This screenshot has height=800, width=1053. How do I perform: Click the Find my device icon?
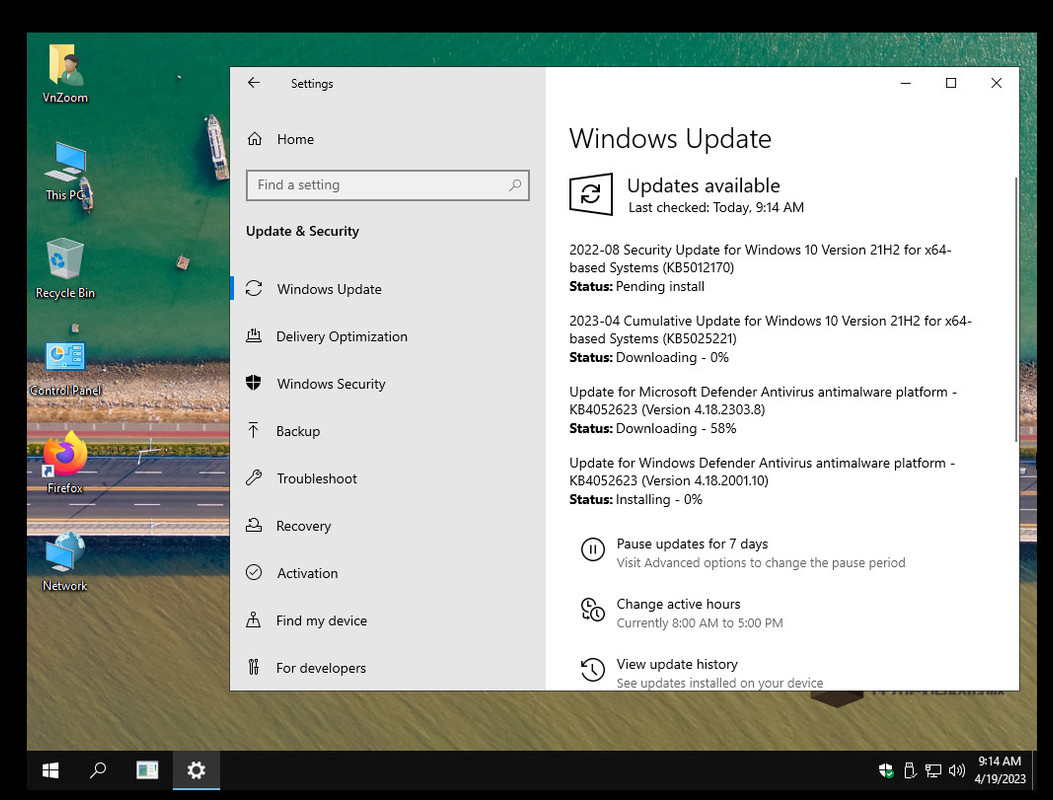click(x=253, y=620)
